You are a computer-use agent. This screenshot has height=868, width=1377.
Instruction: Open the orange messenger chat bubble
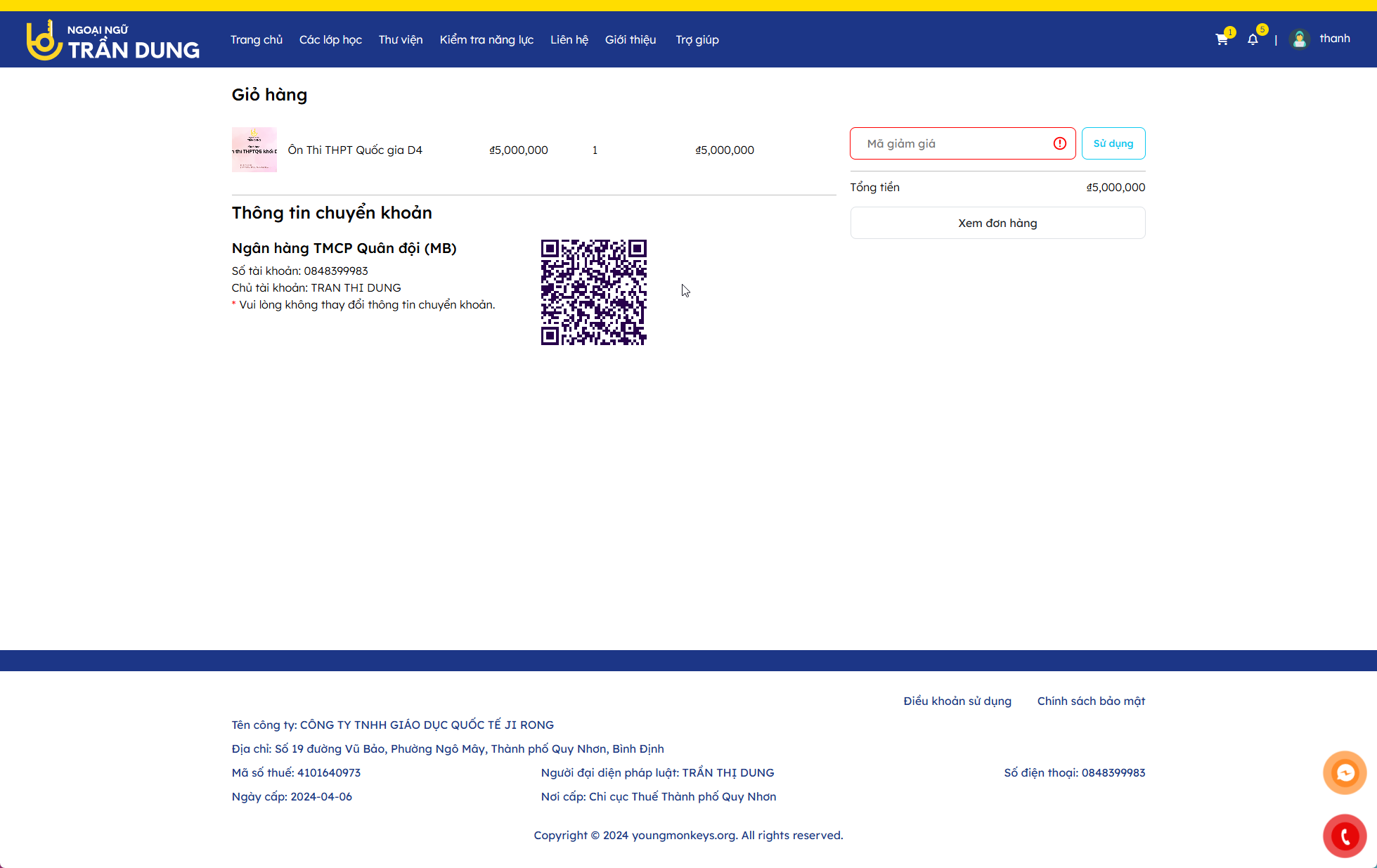coord(1345,772)
